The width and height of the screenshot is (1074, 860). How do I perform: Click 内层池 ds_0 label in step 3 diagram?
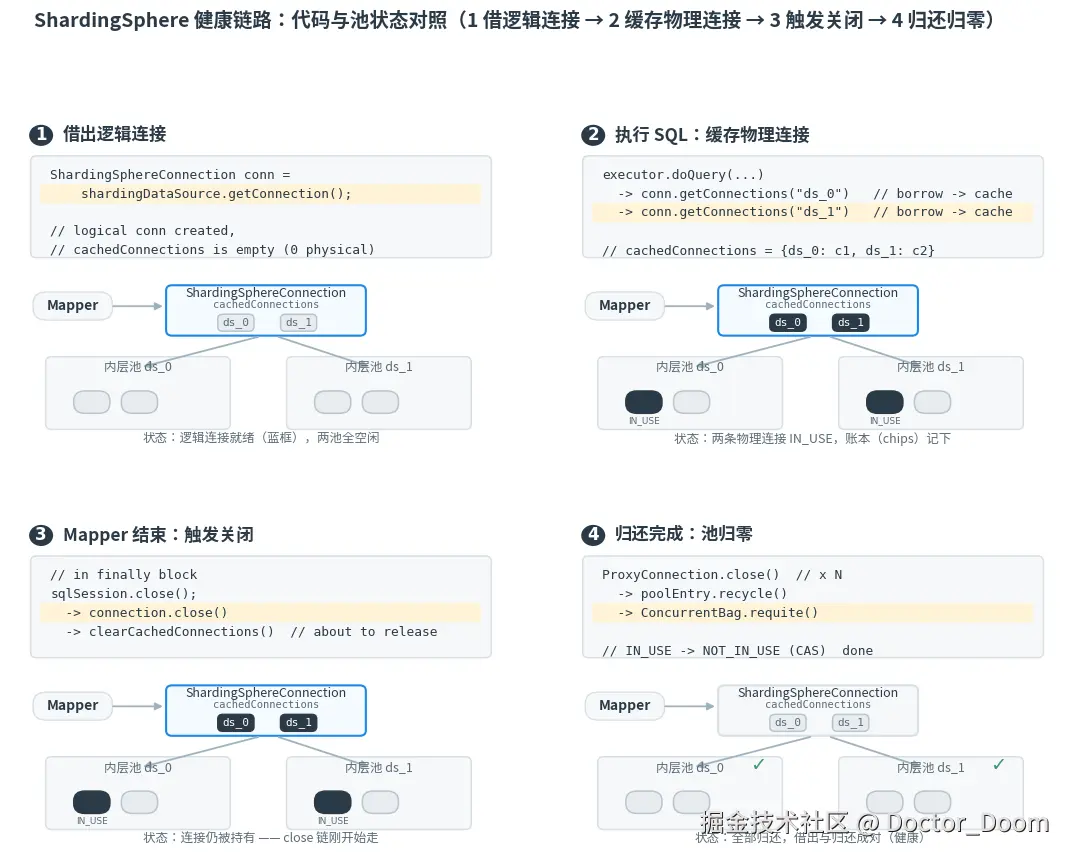tap(138, 768)
